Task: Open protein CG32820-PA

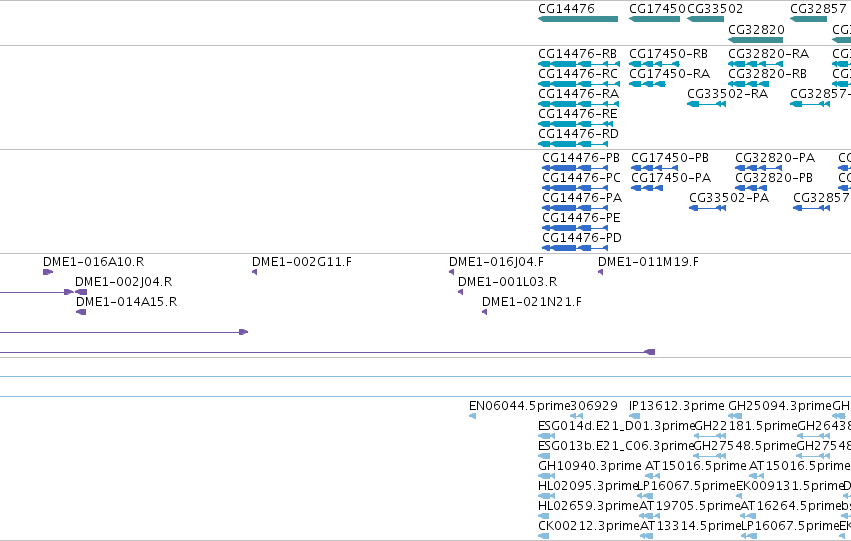Action: [775, 158]
